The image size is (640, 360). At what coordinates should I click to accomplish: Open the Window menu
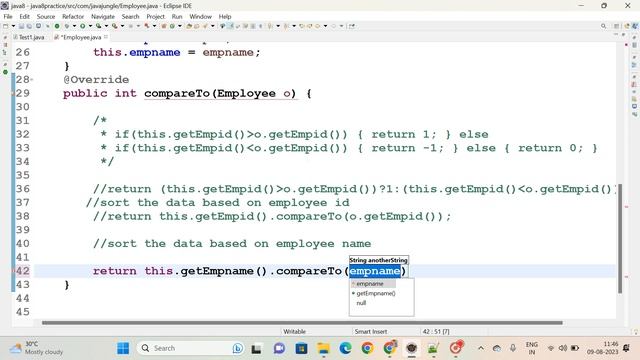click(x=200, y=16)
